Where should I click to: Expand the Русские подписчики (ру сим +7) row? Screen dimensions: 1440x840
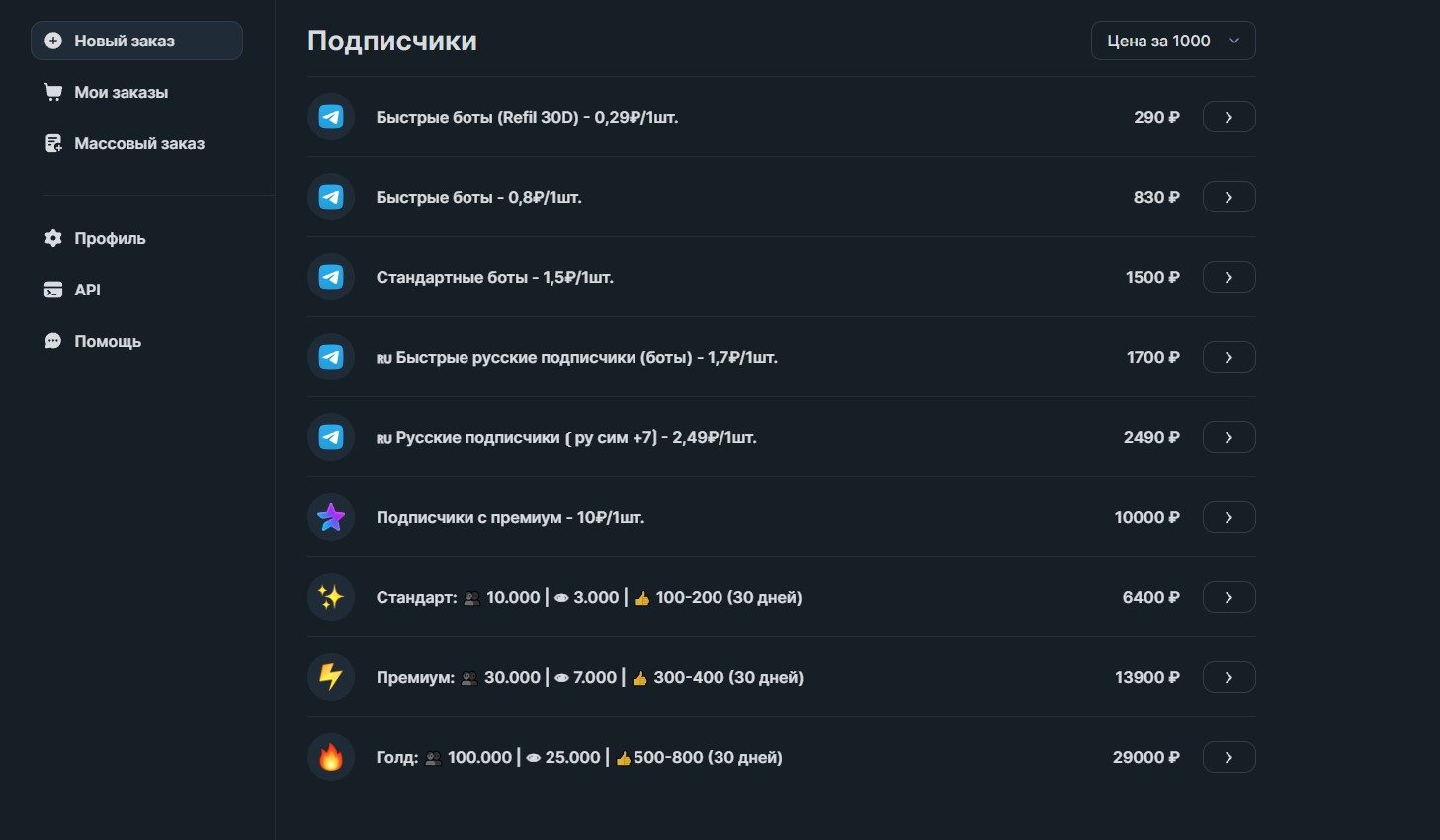[x=1228, y=436]
